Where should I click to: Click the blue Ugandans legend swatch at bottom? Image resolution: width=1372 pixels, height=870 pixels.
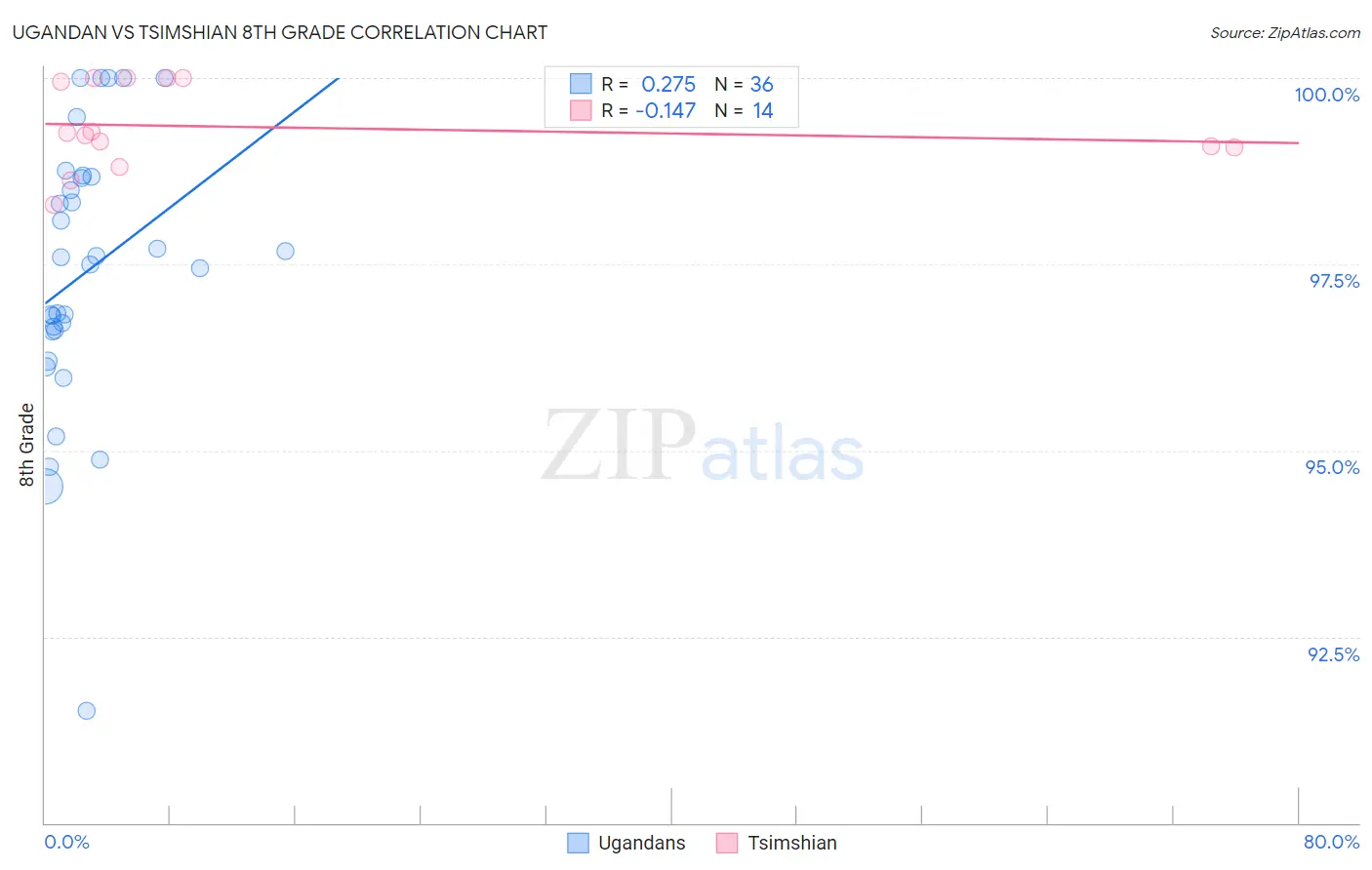pyautogui.click(x=578, y=843)
